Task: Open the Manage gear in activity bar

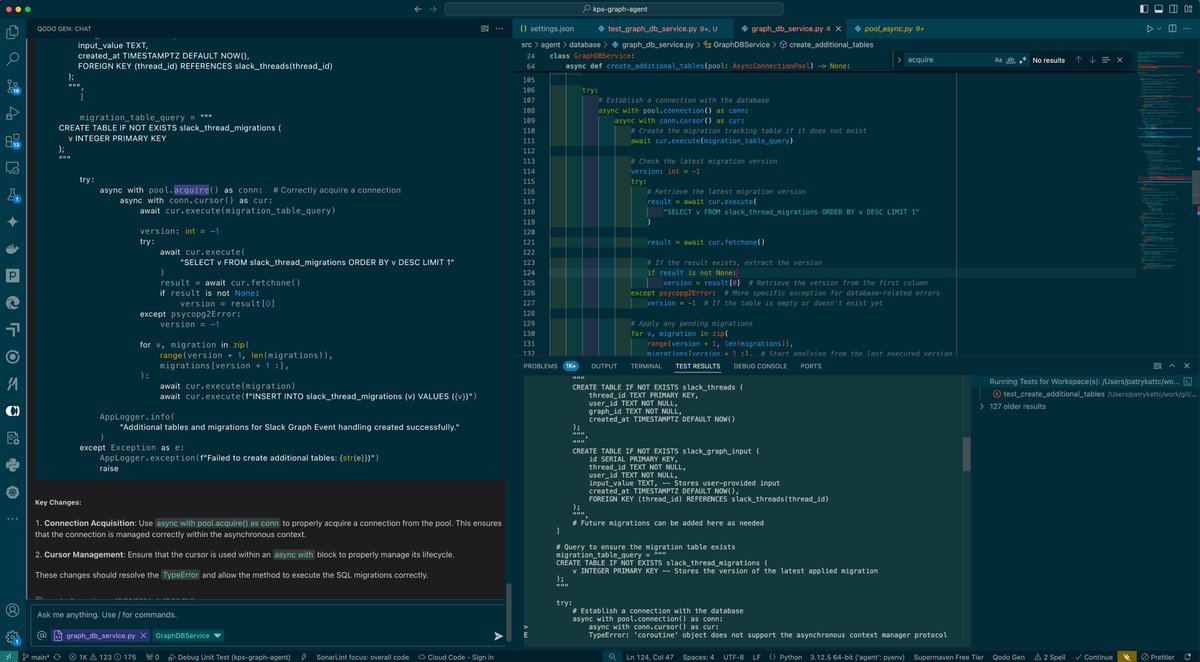Action: click(13, 637)
